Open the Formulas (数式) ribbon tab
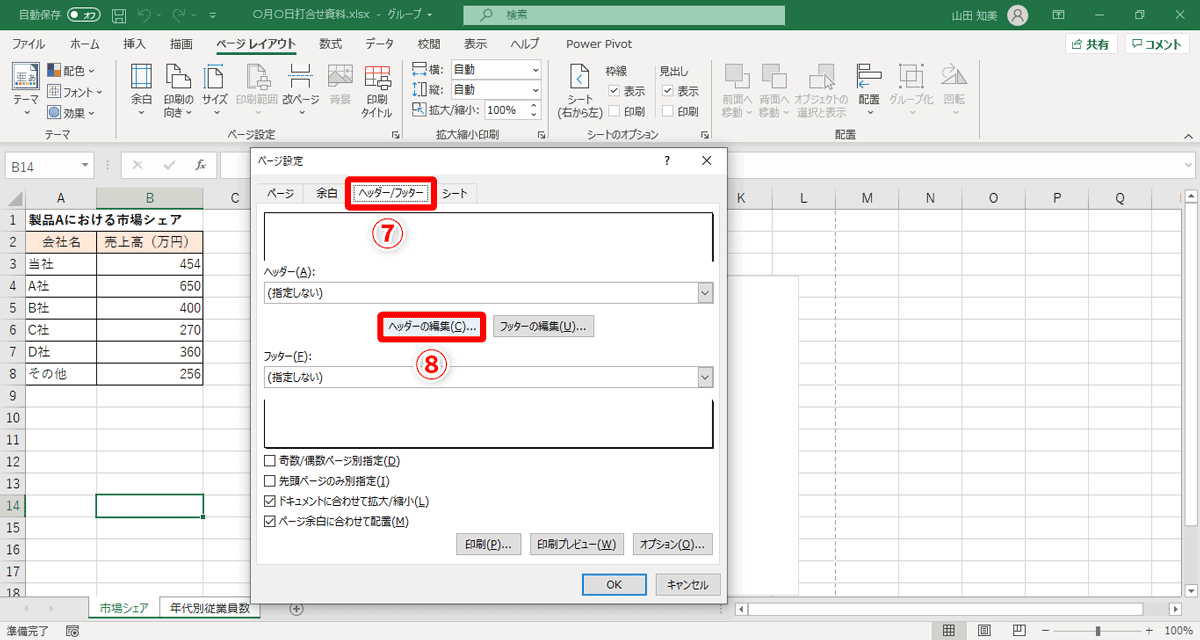The height and width of the screenshot is (640, 1200). [330, 44]
